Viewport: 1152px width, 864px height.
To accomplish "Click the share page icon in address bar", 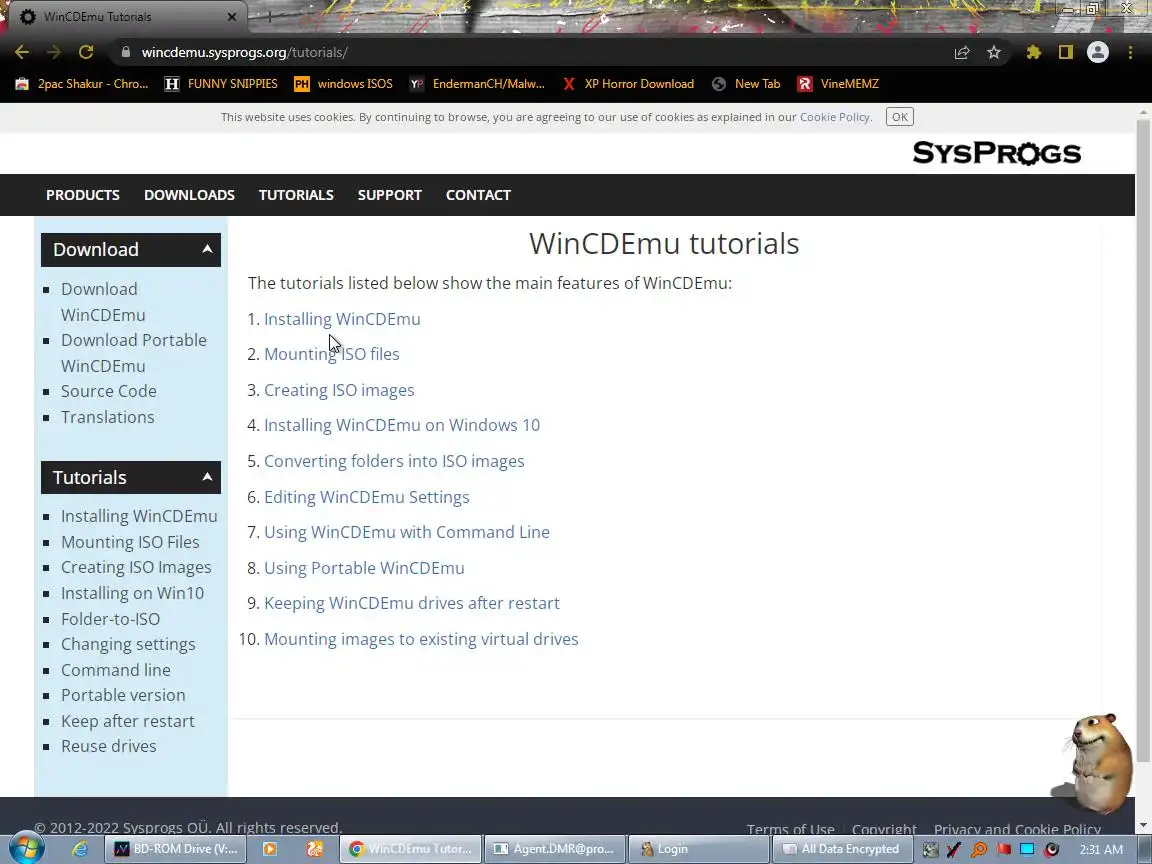I will tap(962, 52).
